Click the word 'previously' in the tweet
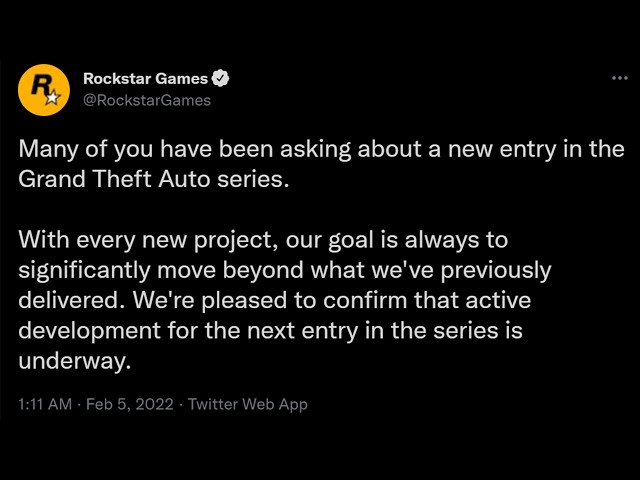This screenshot has height=480, width=640. coord(496,271)
